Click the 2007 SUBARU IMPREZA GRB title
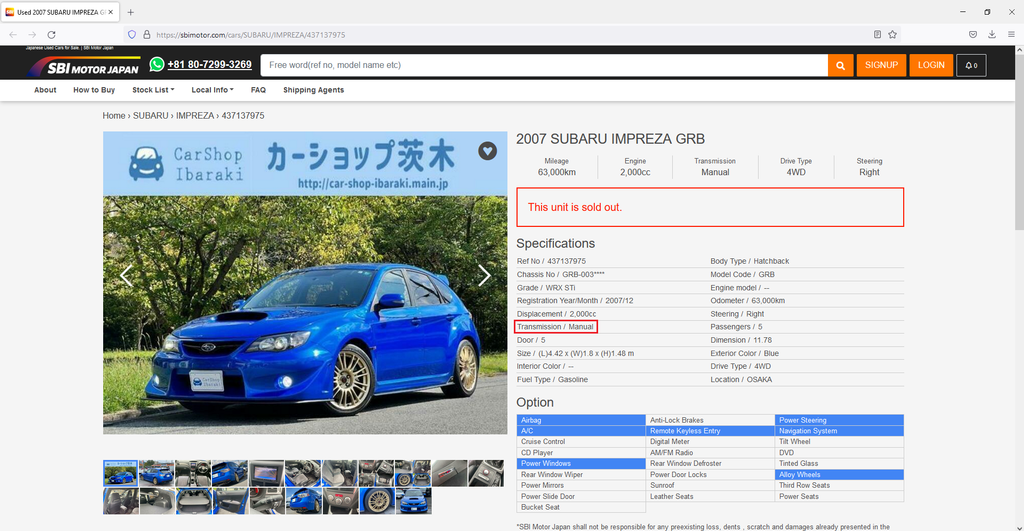The image size is (1024, 531). [x=611, y=138]
